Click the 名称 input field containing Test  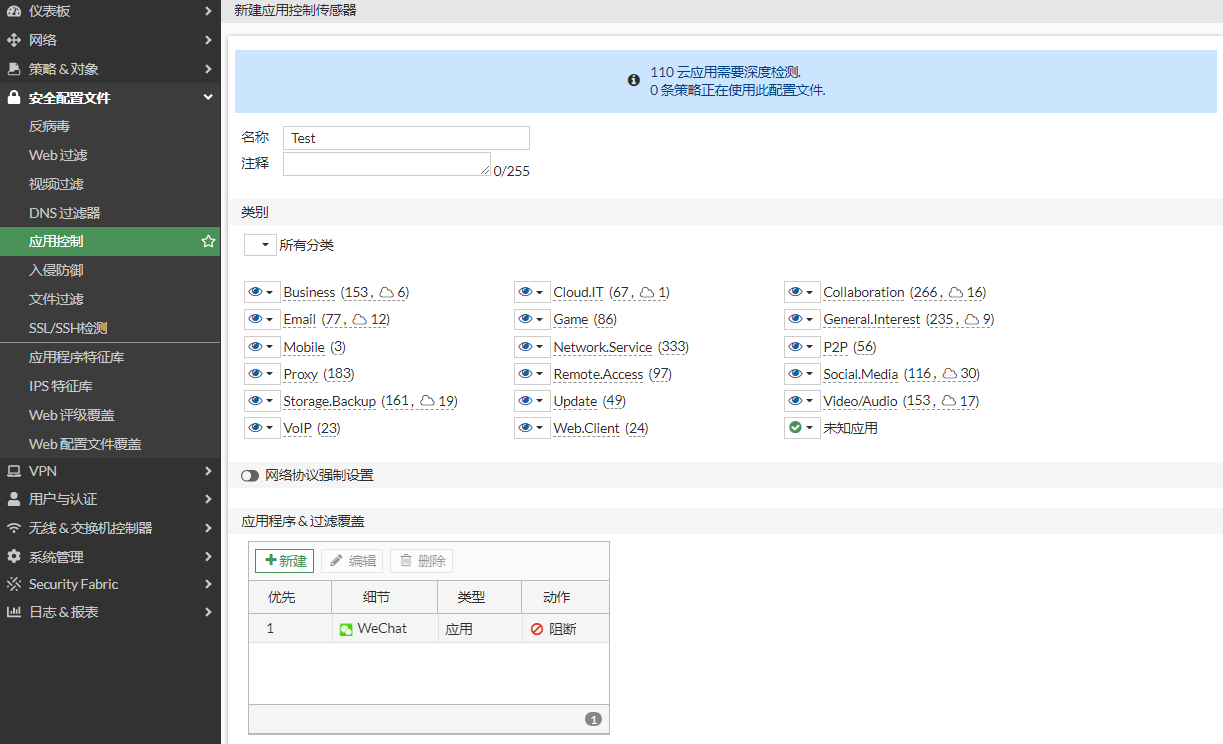pyautogui.click(x=406, y=138)
